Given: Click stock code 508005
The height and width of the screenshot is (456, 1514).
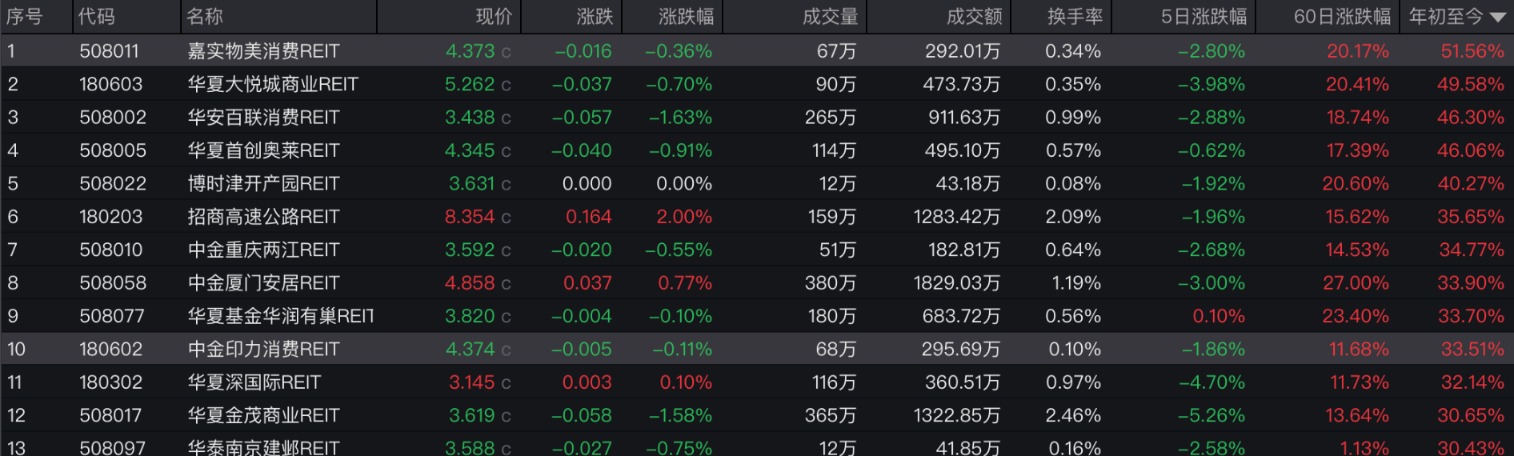Looking at the screenshot, I should point(112,150).
